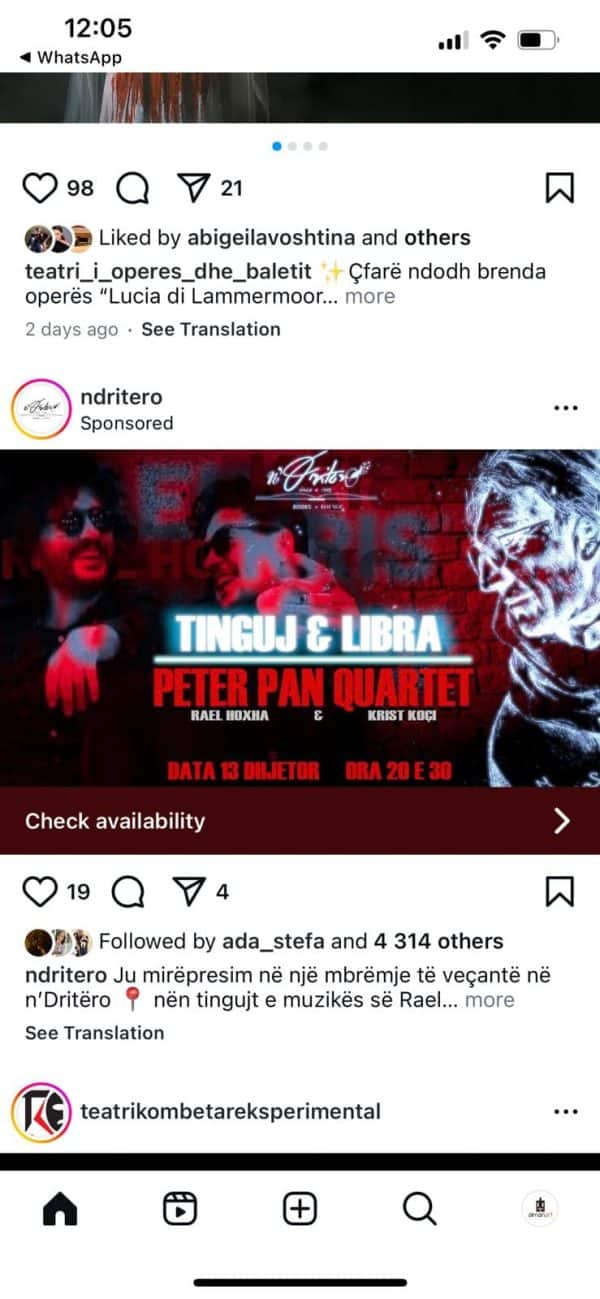Open the Search tab
This screenshot has width=600, height=1299.
419,1209
